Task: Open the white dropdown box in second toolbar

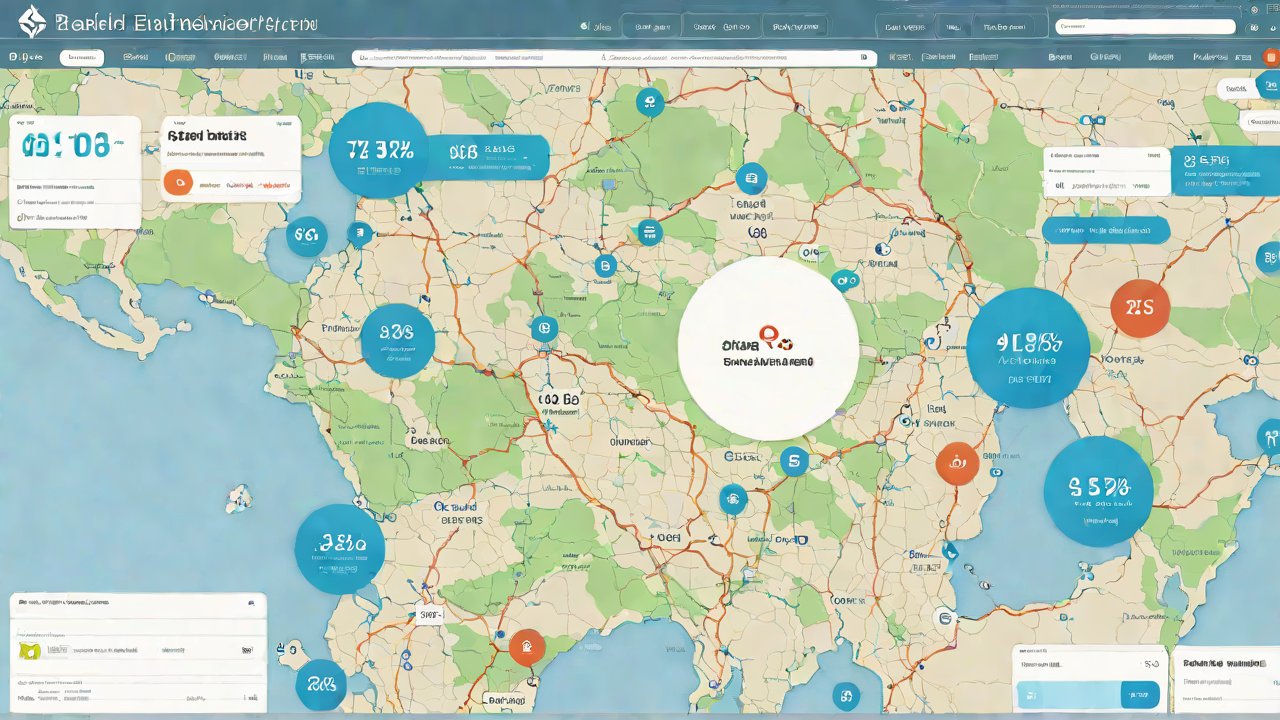Action: 81,58
